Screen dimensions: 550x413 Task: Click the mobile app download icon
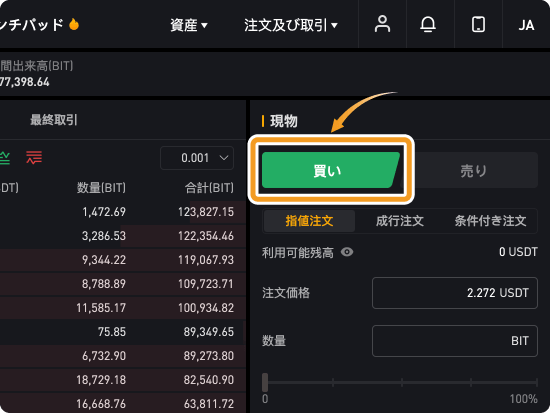click(478, 24)
